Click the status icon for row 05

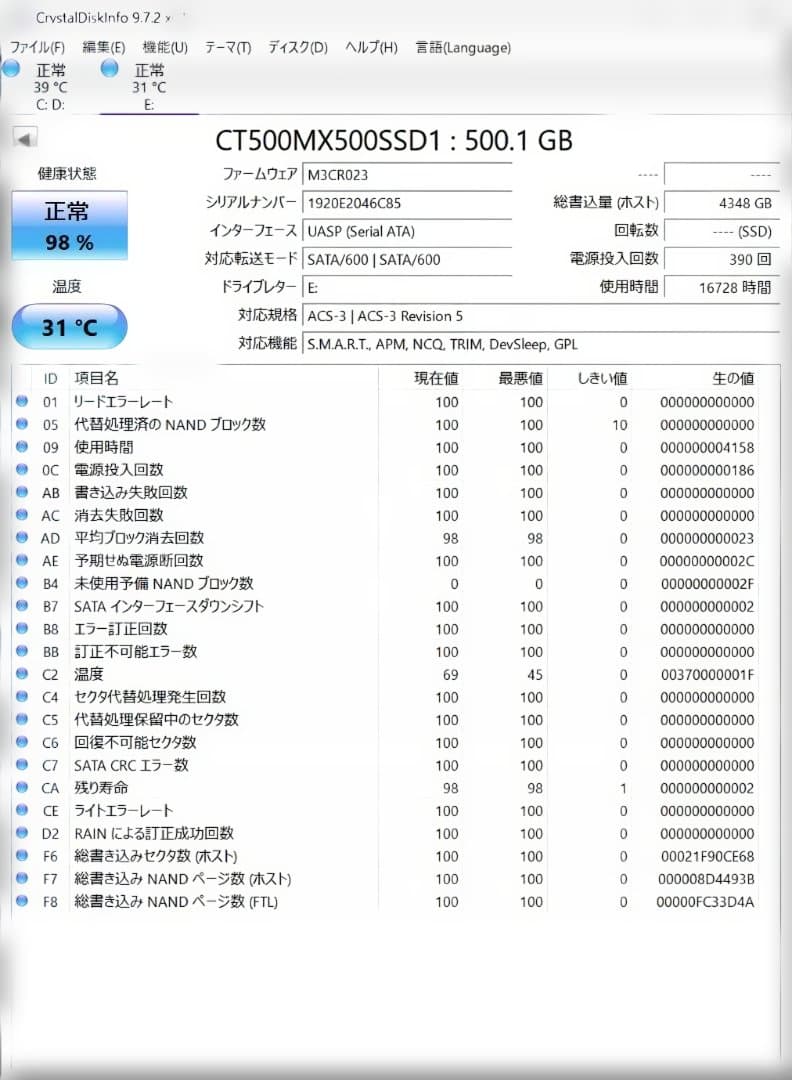point(22,424)
